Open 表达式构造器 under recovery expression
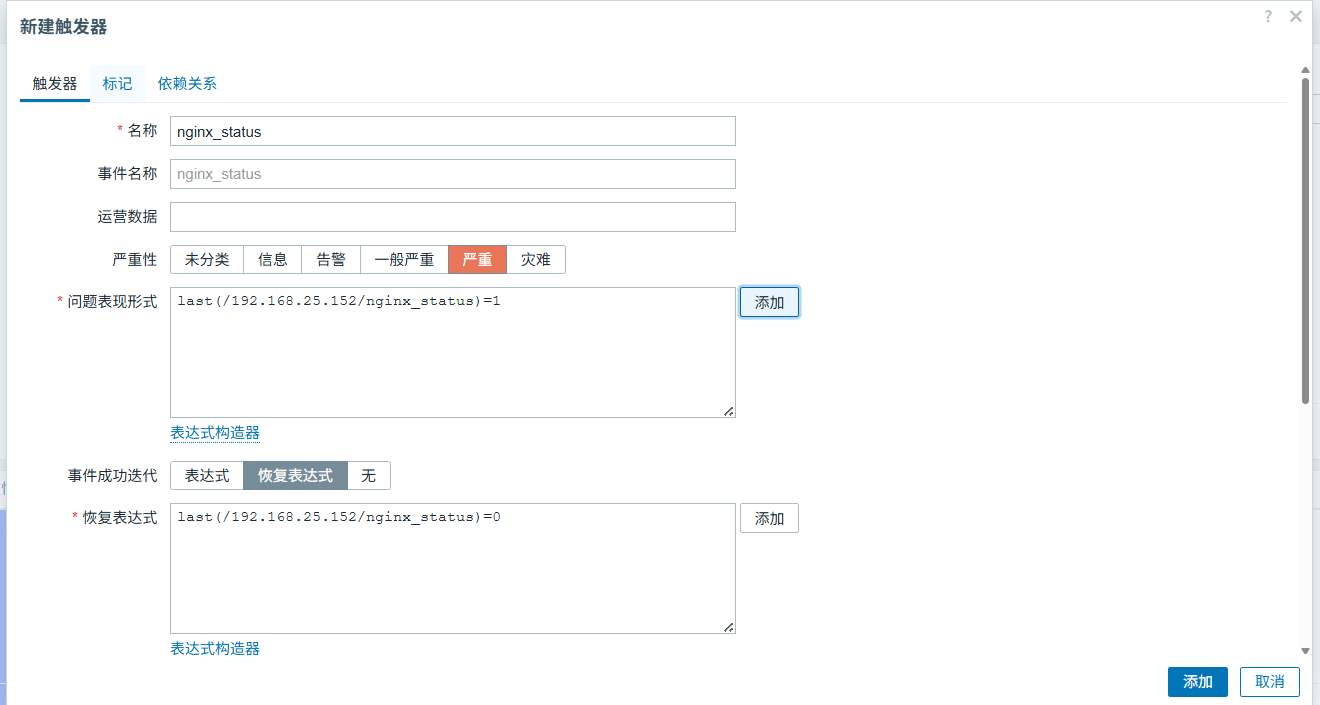The height and width of the screenshot is (705, 1320). pyautogui.click(x=215, y=649)
